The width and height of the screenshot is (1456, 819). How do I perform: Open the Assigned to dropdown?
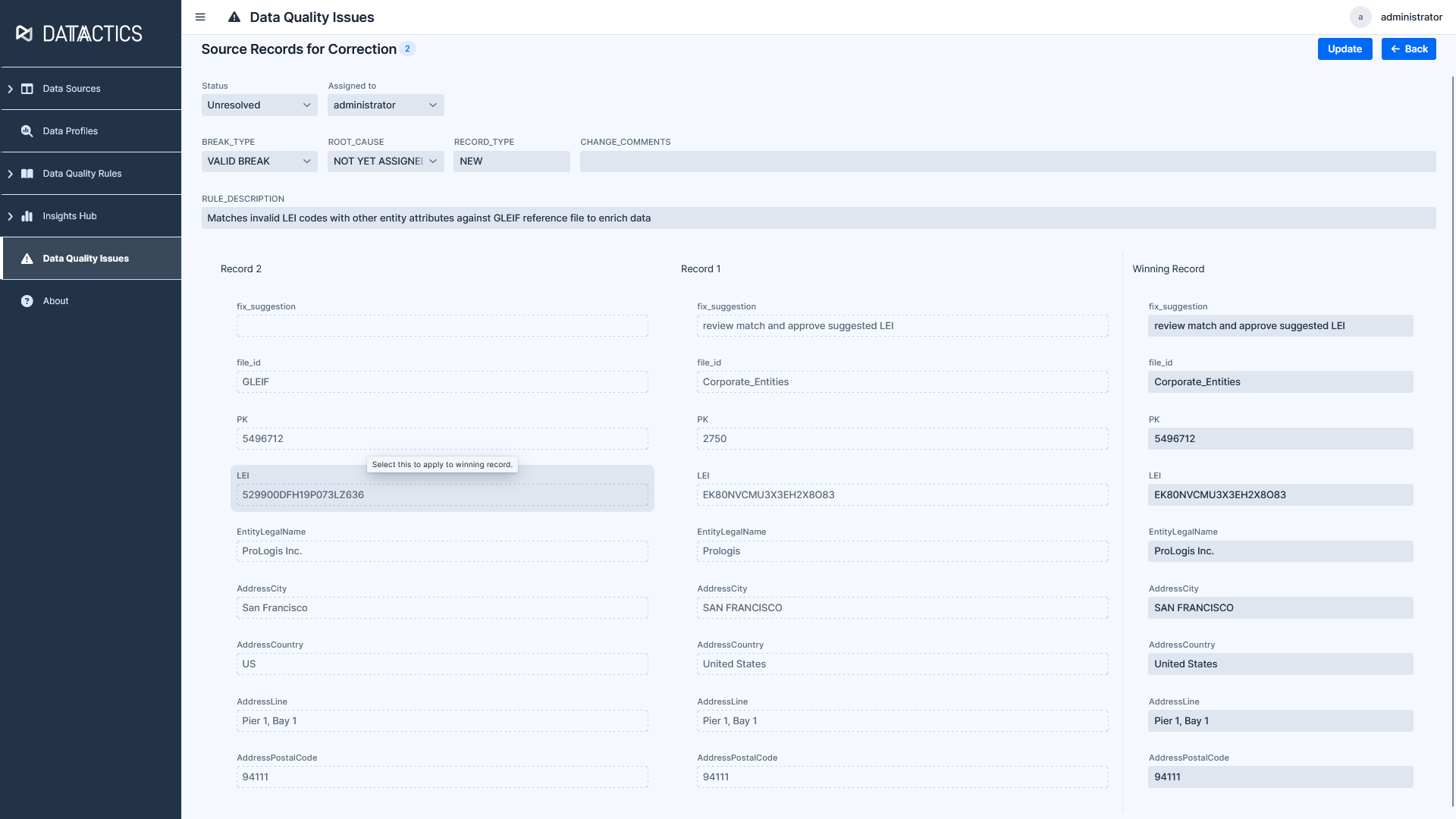pos(385,105)
